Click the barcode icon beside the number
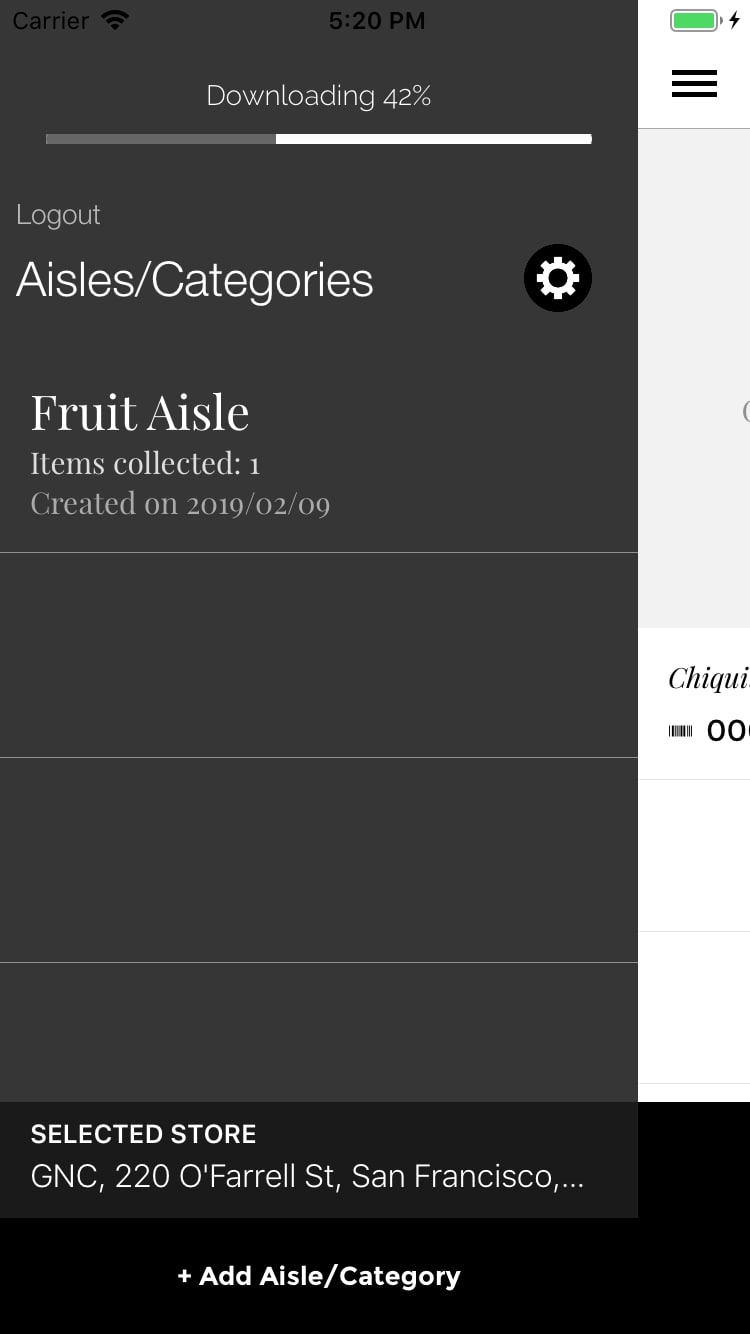 pos(680,732)
